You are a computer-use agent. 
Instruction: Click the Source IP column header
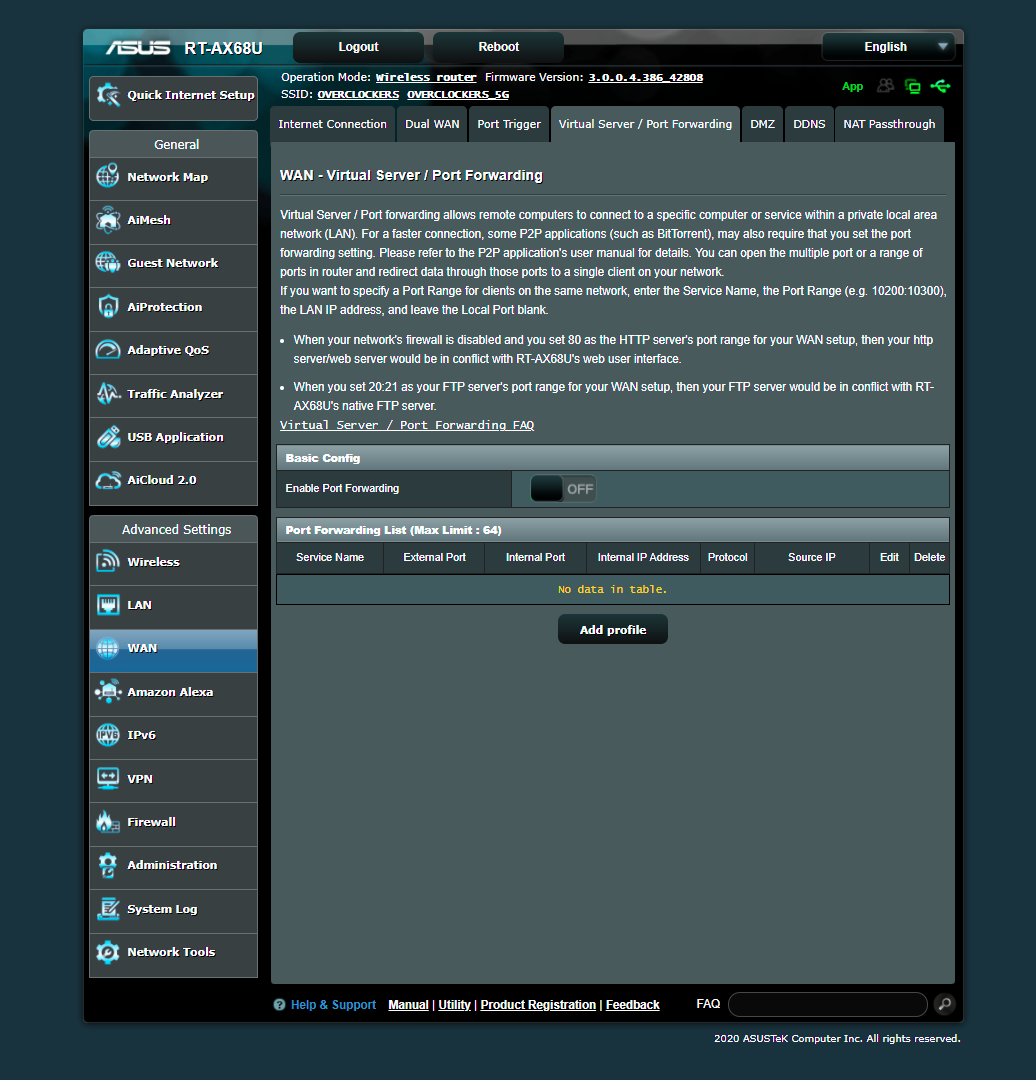point(811,557)
